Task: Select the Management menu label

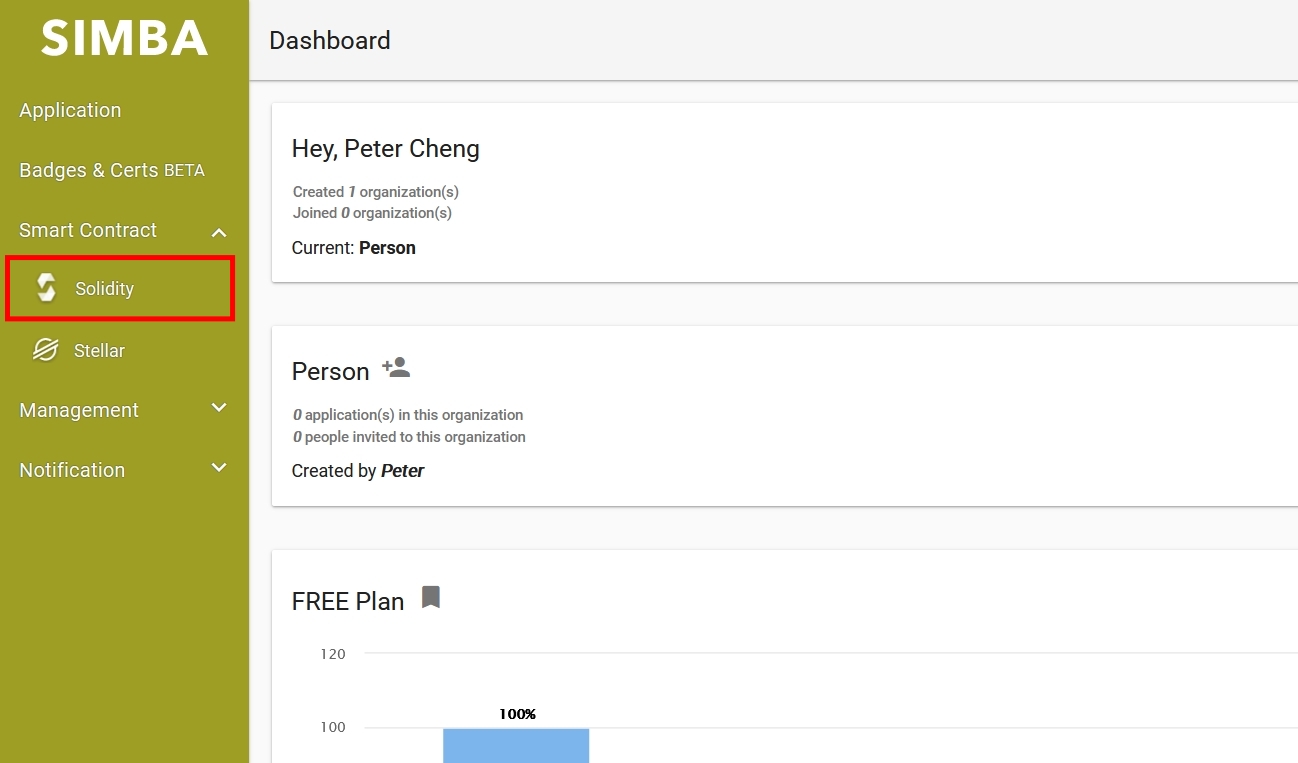Action: pyautogui.click(x=79, y=410)
